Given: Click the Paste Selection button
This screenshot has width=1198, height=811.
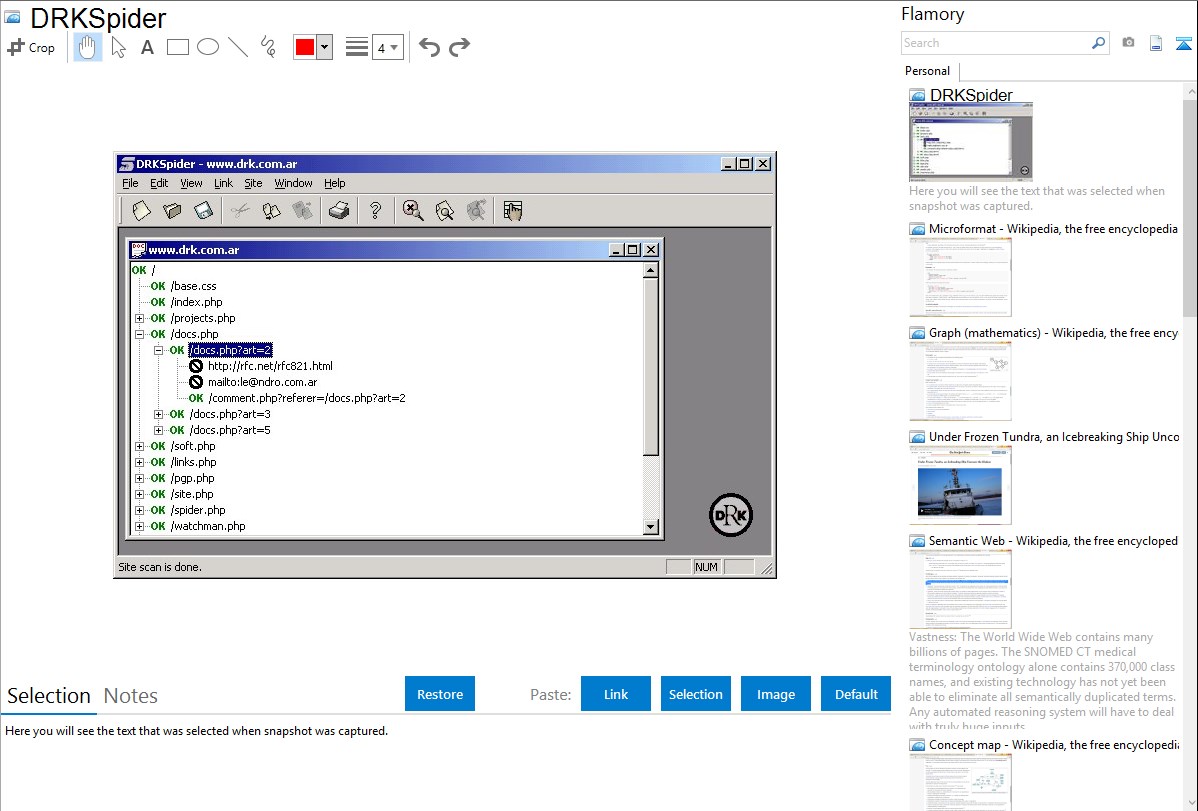Looking at the screenshot, I should pos(695,694).
